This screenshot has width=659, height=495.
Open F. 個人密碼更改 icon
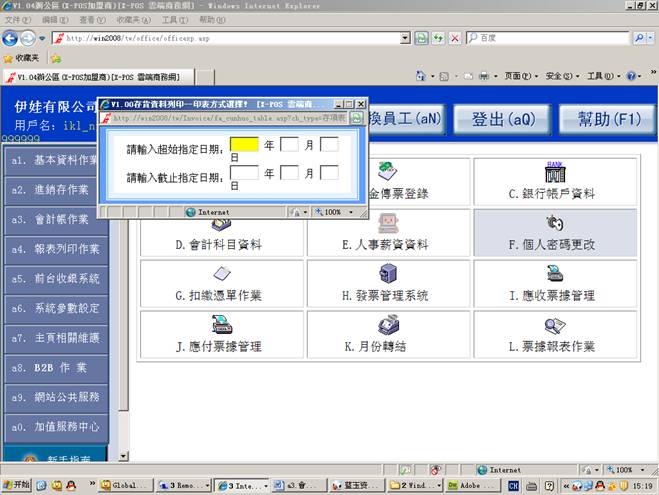pos(553,222)
